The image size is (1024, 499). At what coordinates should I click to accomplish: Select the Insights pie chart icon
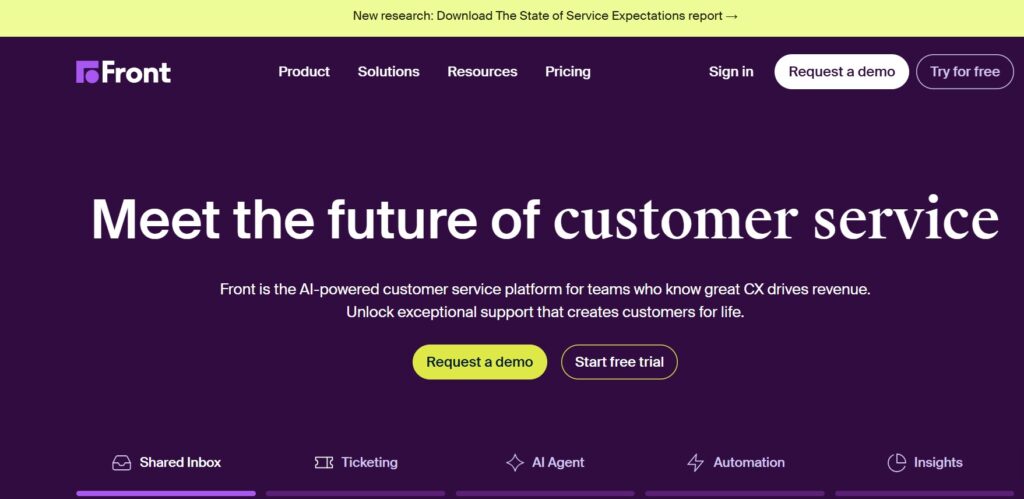[897, 463]
